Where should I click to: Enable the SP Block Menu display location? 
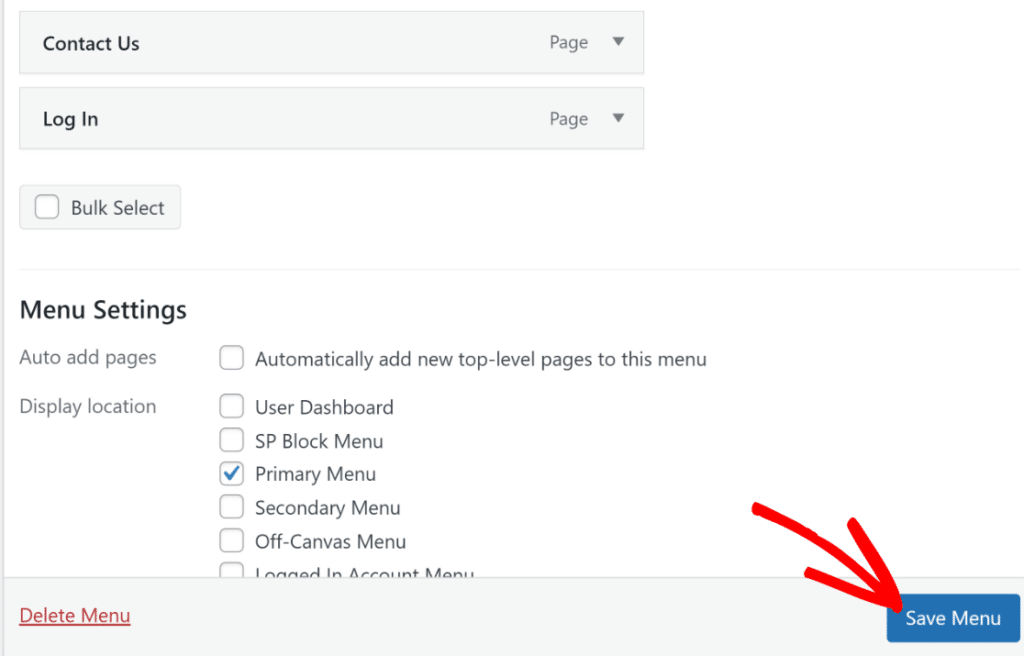tap(231, 440)
